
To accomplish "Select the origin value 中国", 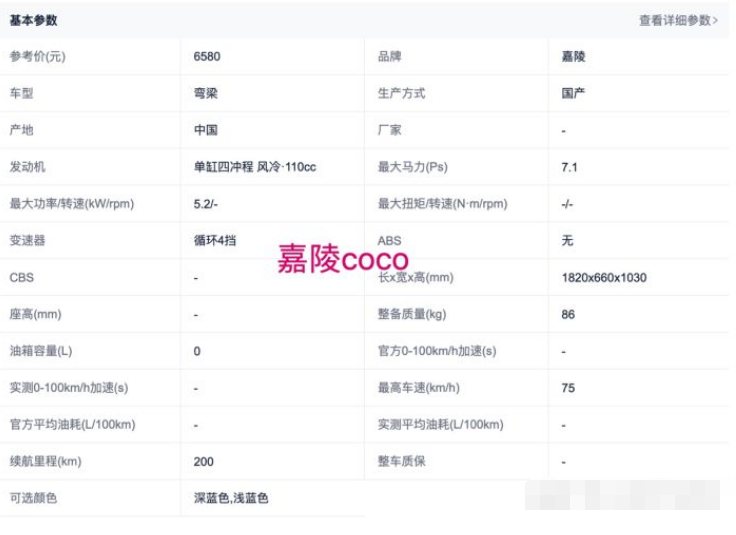I will pyautogui.click(x=206, y=130).
